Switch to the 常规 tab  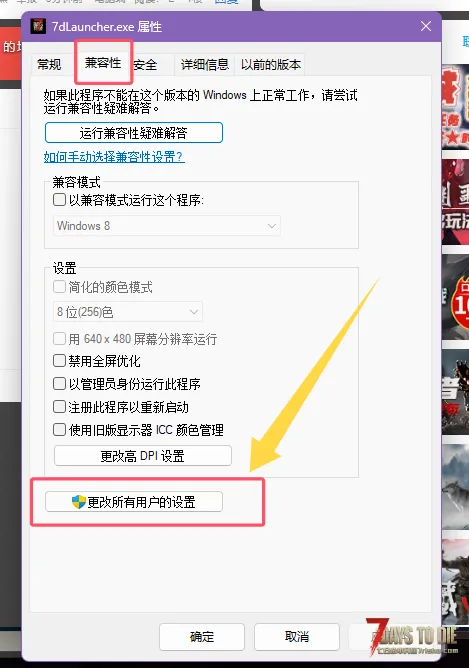coord(49,65)
